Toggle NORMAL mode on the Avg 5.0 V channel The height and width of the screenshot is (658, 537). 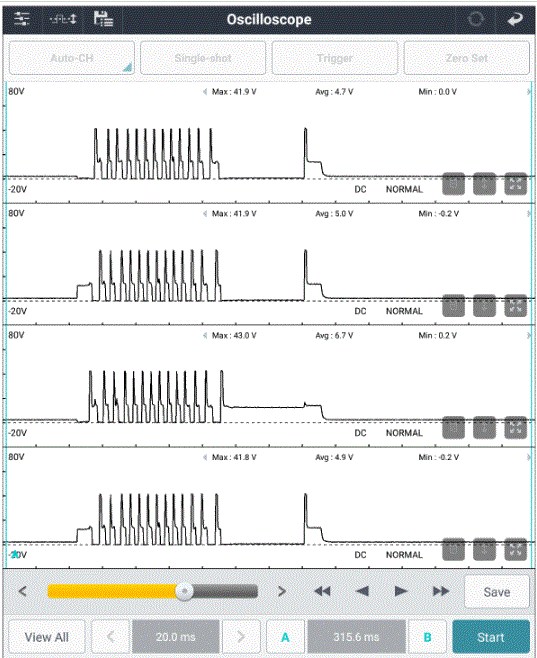point(404,311)
